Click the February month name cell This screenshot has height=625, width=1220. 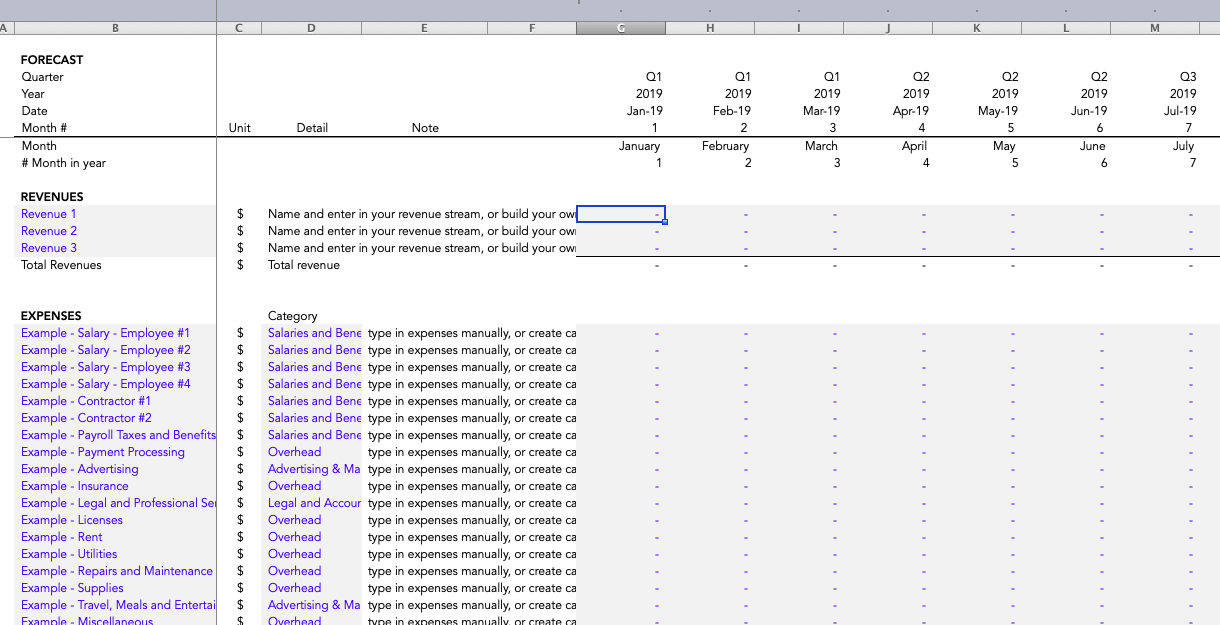[725, 146]
